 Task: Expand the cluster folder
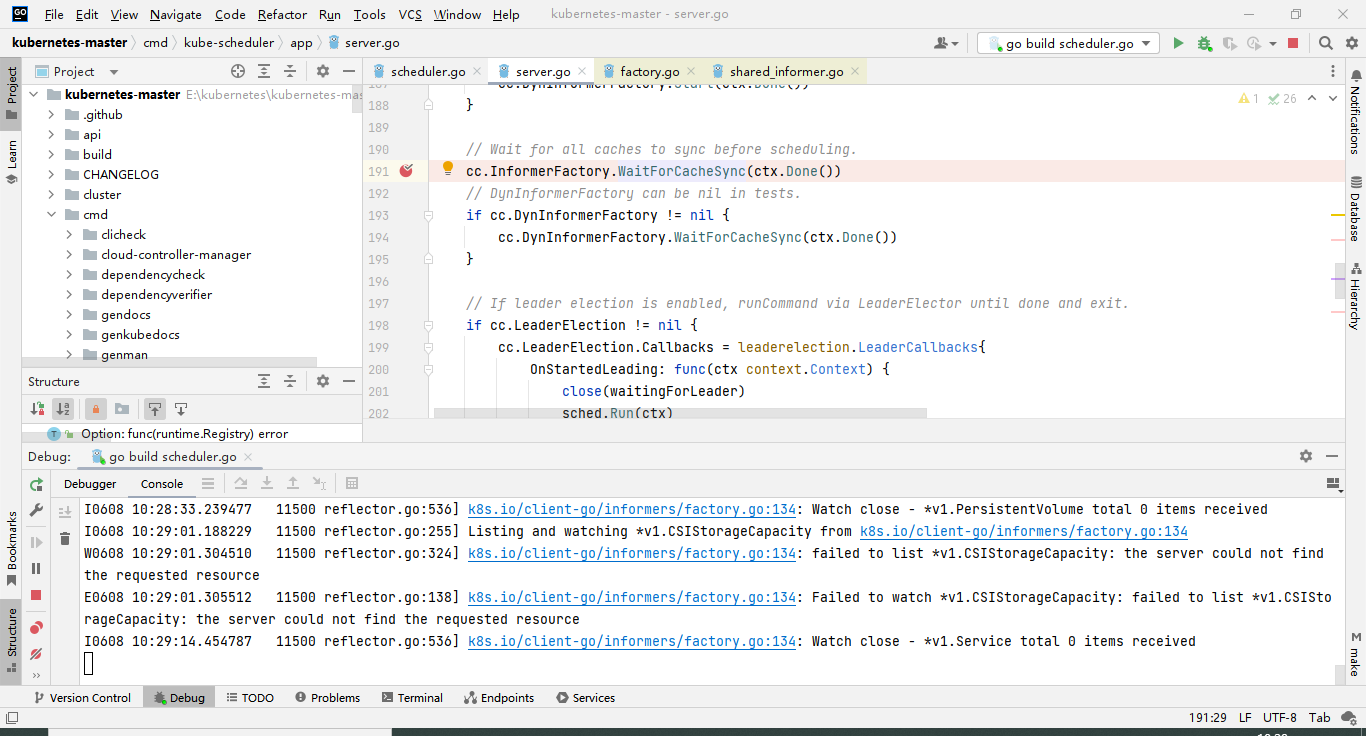tap(52, 195)
